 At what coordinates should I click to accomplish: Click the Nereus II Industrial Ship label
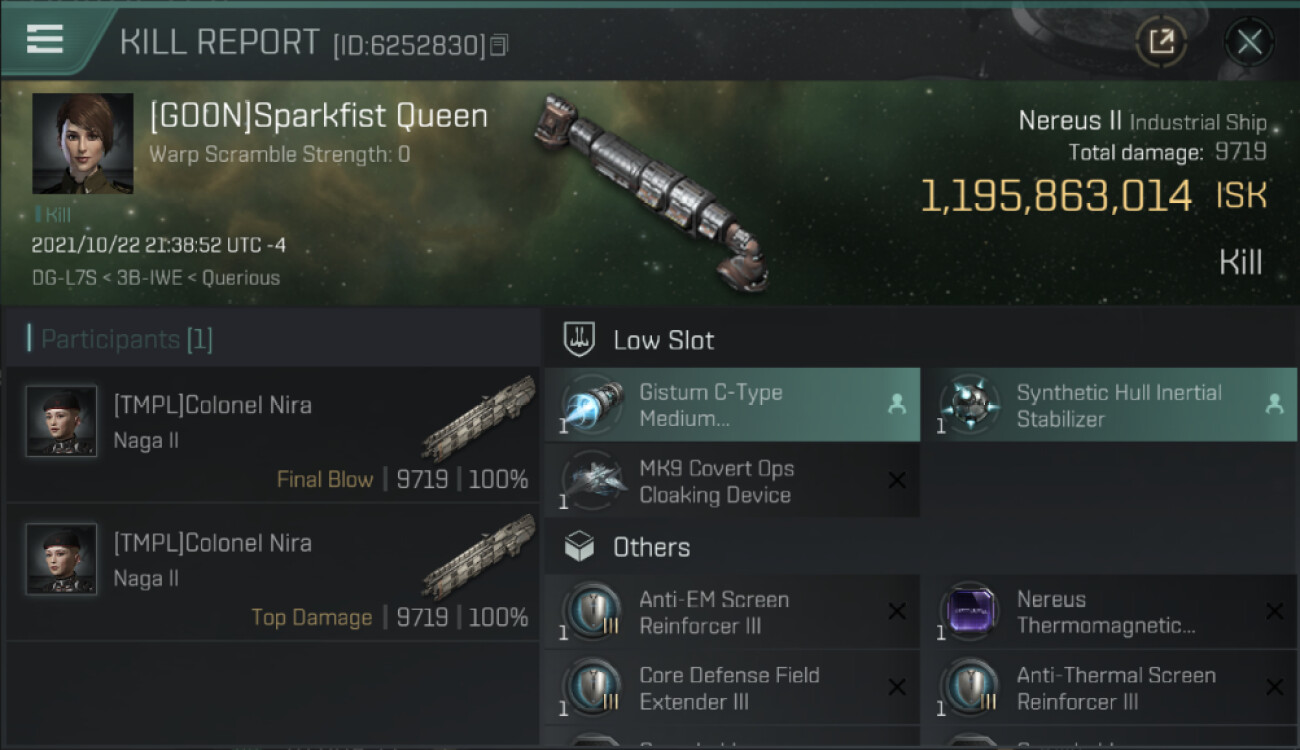(1141, 122)
